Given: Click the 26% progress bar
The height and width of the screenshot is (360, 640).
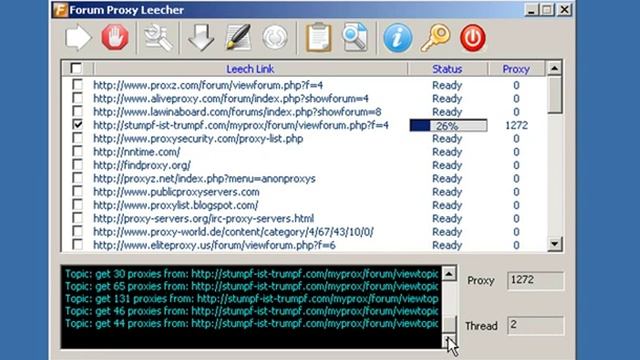Looking at the screenshot, I should point(448,125).
